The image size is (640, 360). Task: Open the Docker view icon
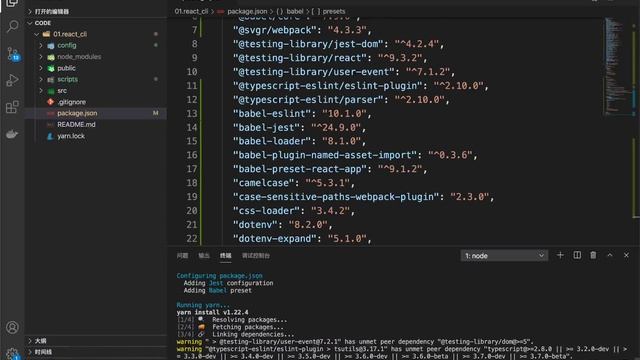12,134
